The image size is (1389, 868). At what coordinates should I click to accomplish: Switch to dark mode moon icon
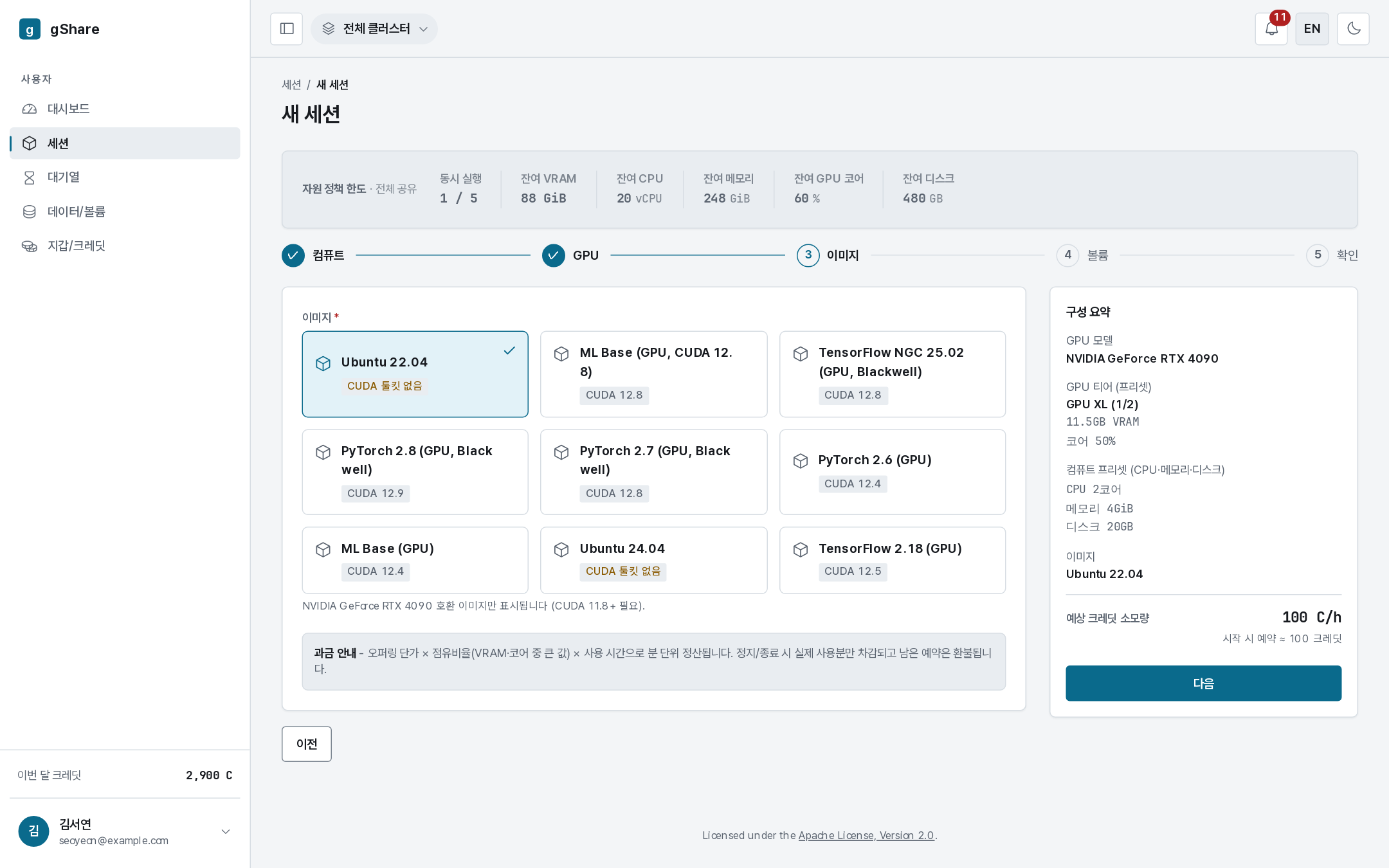1353,29
